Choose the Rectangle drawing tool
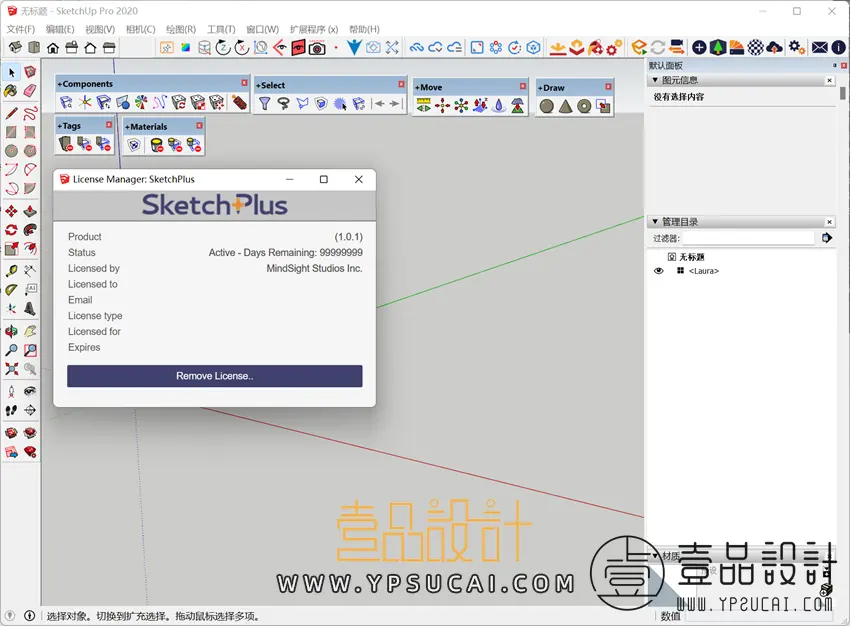This screenshot has height=626, width=850. [x=11, y=132]
